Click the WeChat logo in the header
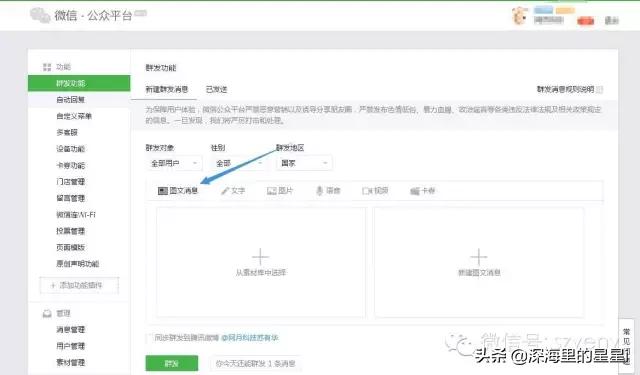 pos(40,16)
